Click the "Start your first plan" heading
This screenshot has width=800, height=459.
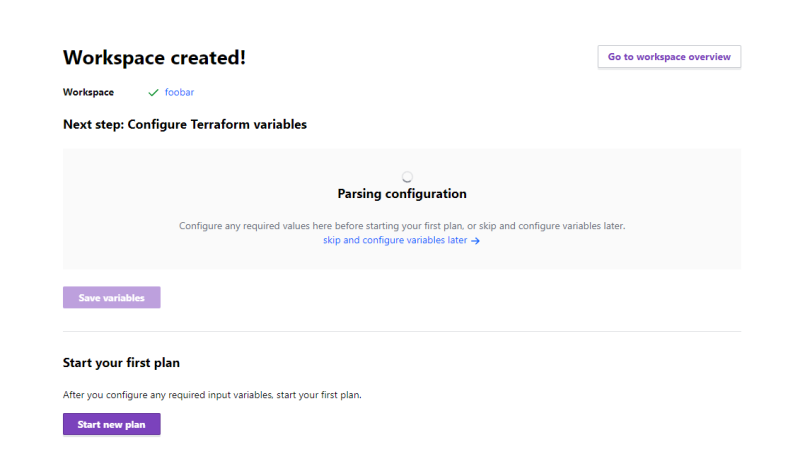tap(121, 362)
